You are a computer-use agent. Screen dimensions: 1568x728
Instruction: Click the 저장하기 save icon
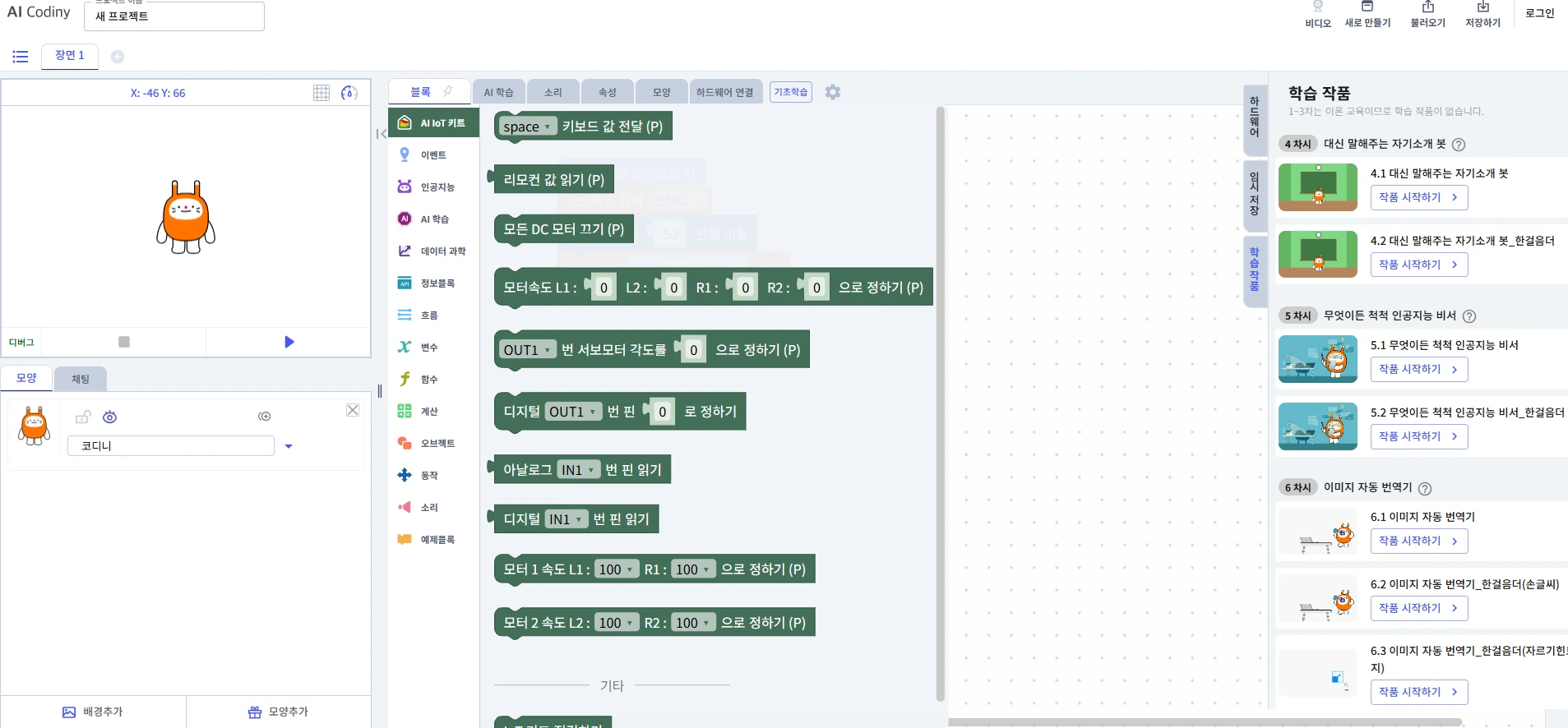(1483, 15)
